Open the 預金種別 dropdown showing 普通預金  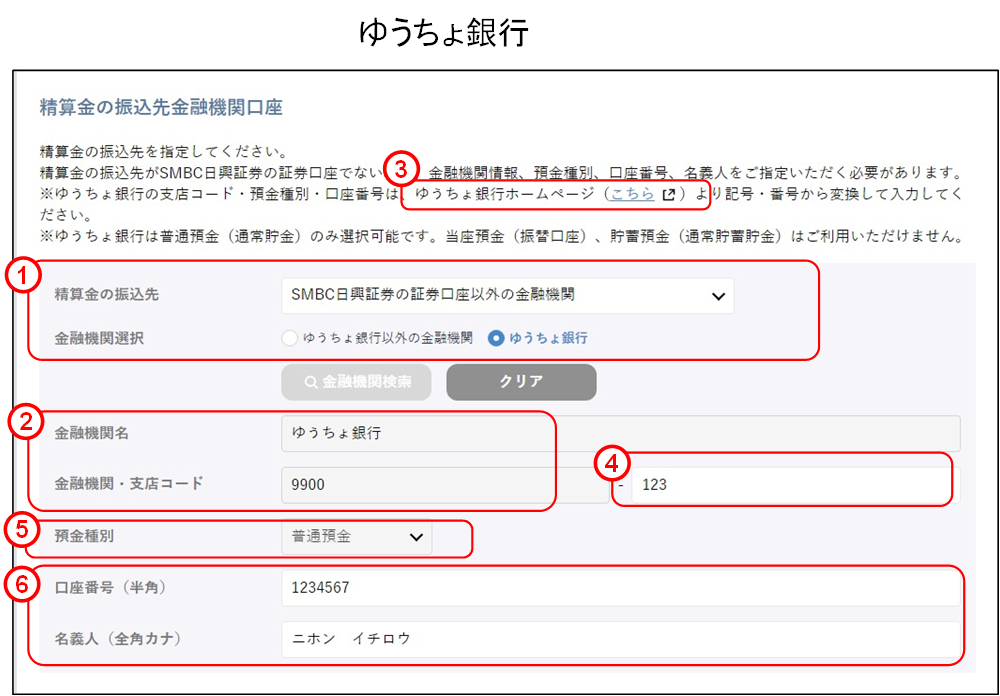click(355, 538)
